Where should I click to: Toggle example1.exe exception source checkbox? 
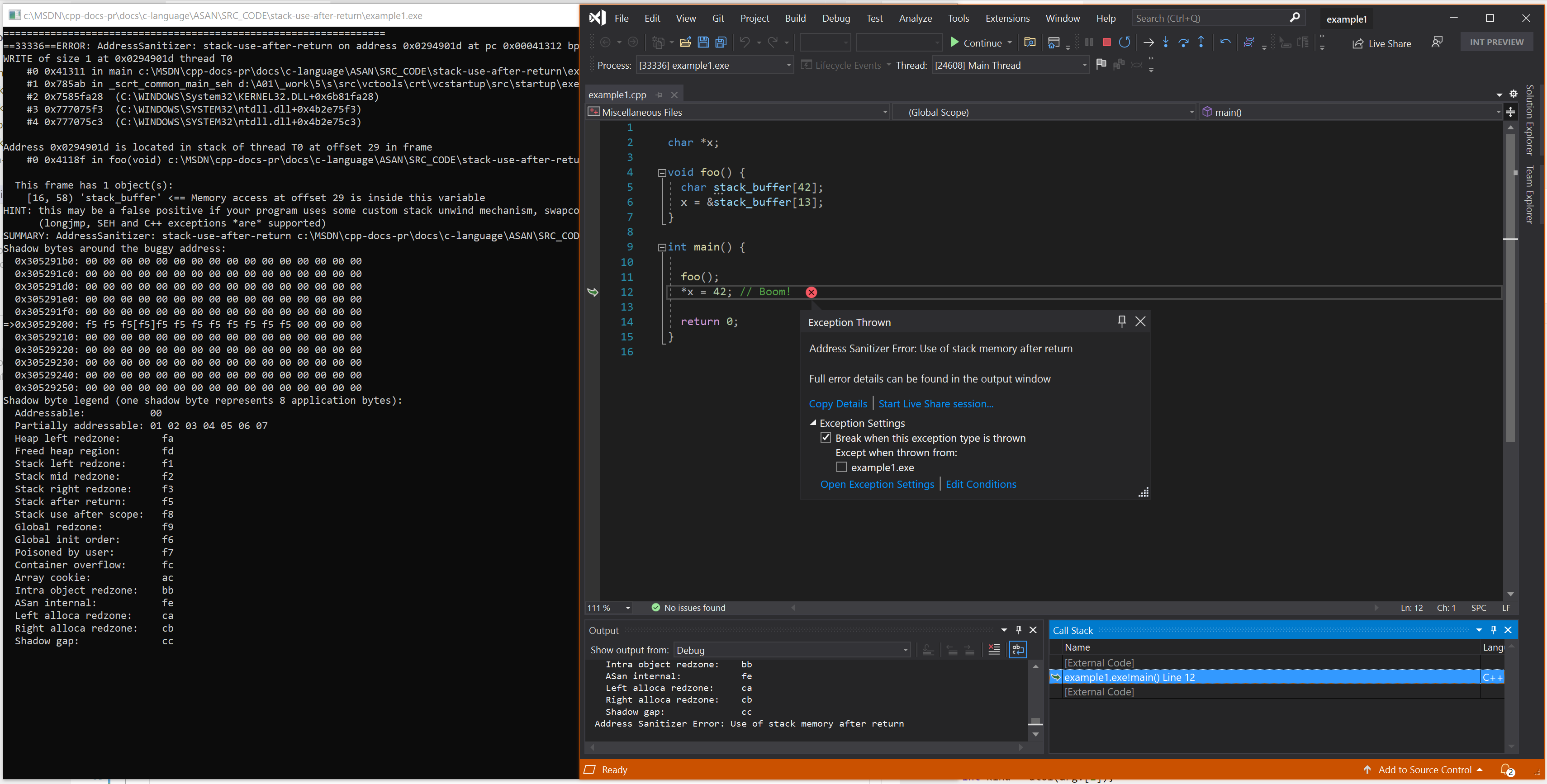click(x=841, y=467)
